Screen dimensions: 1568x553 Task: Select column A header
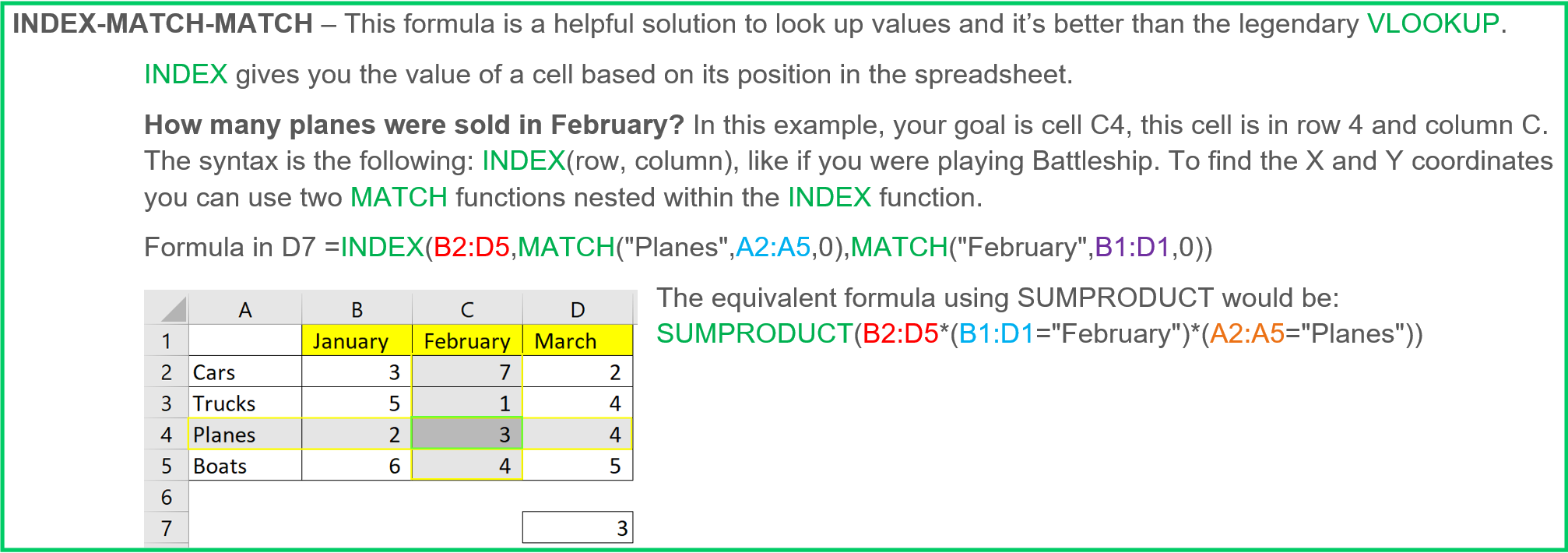[x=245, y=309]
